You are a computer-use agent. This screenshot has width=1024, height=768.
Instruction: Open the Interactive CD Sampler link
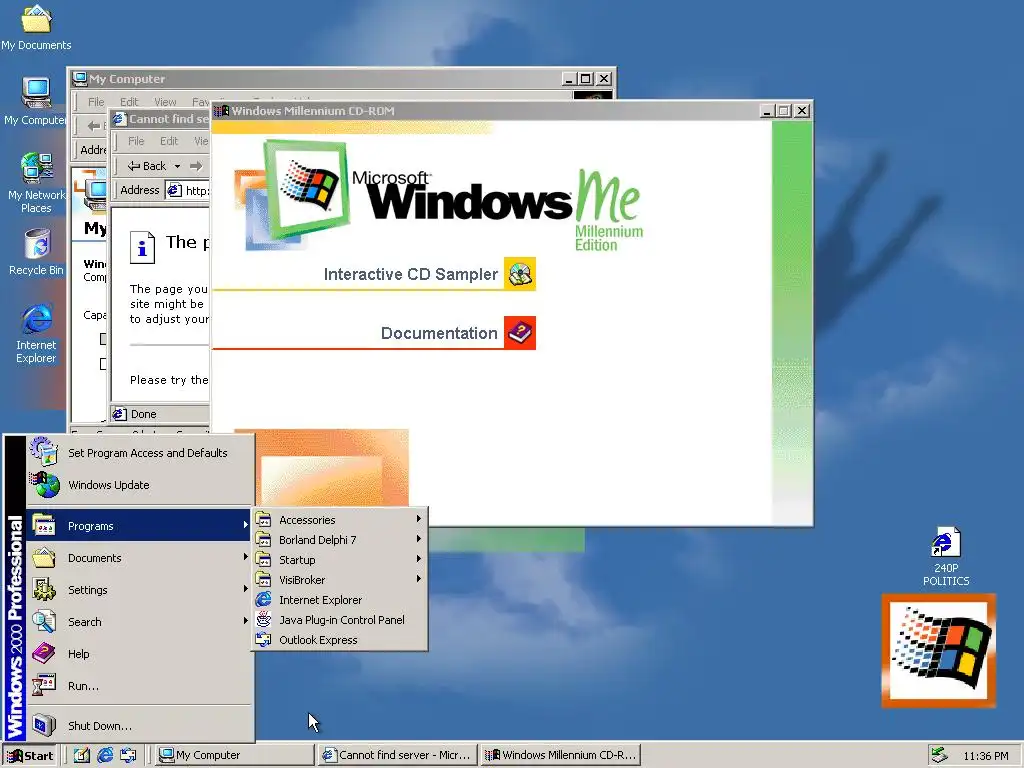pos(411,274)
